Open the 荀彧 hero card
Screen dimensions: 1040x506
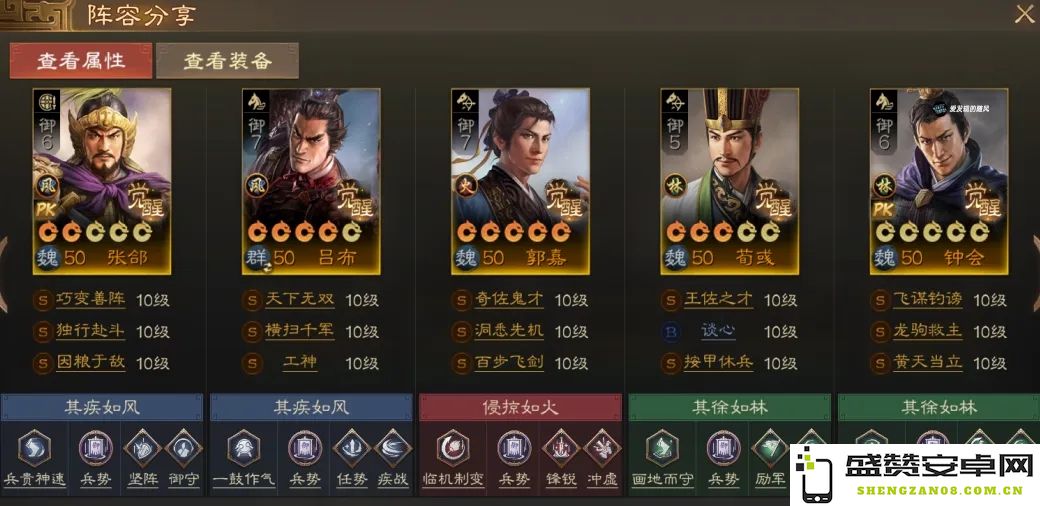(x=730, y=182)
